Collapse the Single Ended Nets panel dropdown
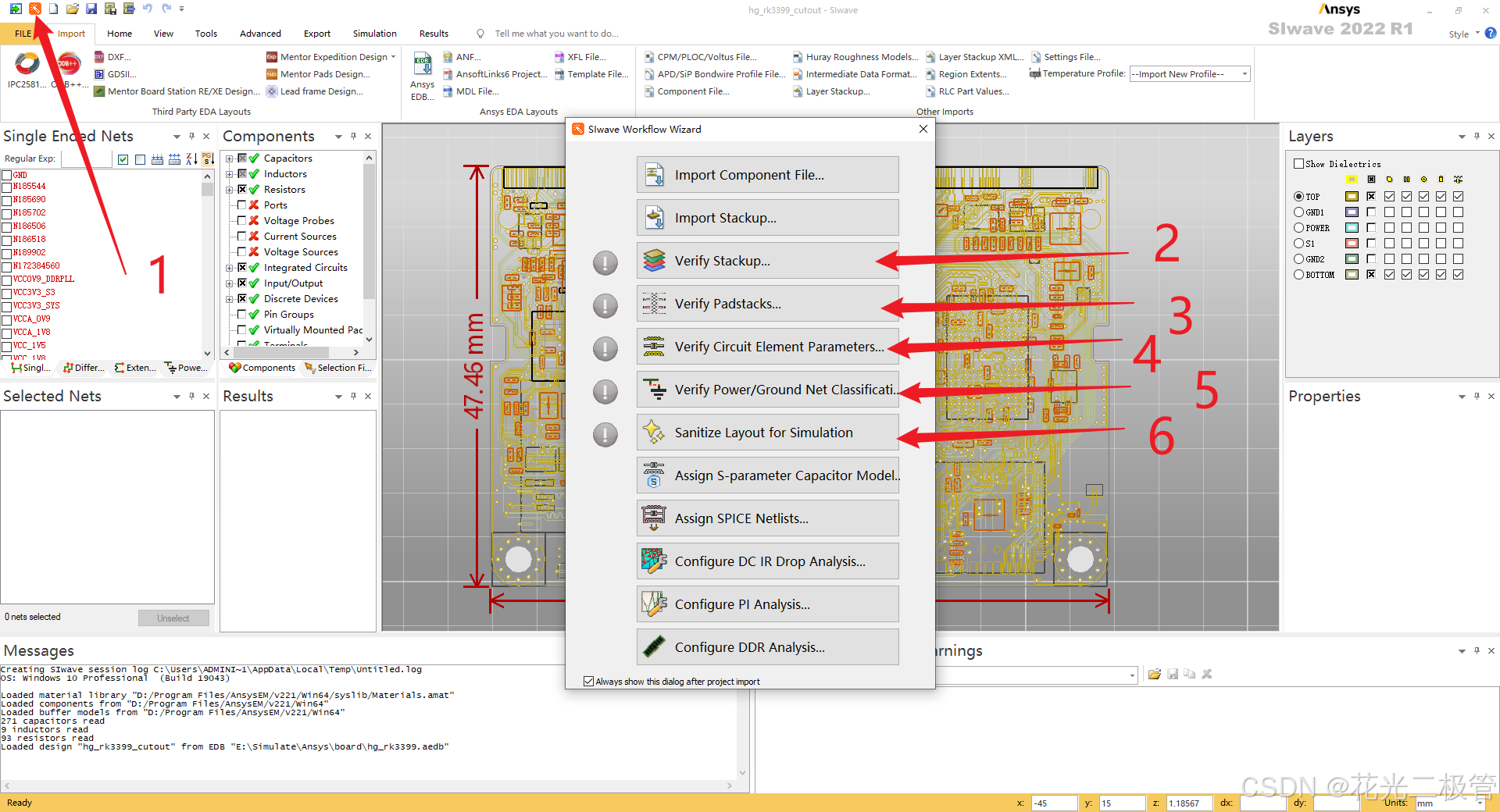Image resolution: width=1500 pixels, height=812 pixels. pyautogui.click(x=177, y=135)
